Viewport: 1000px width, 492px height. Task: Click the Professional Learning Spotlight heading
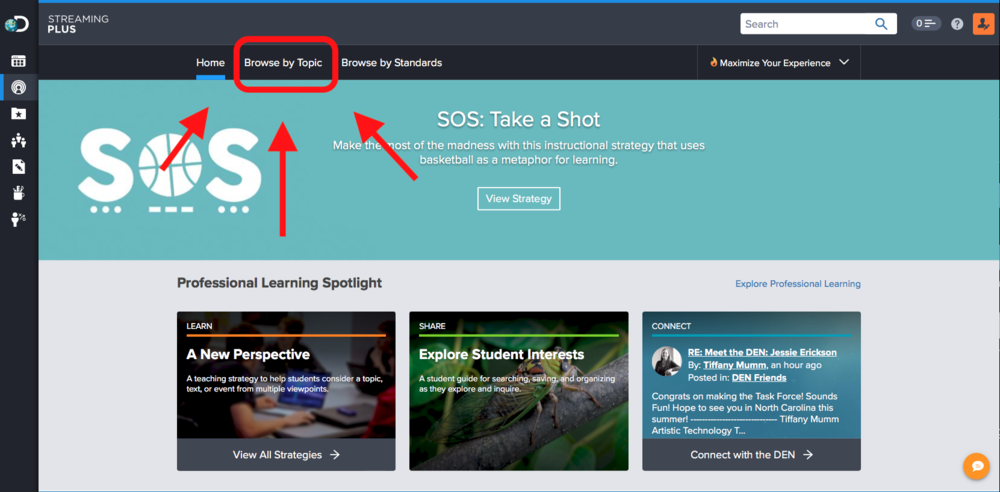pyautogui.click(x=279, y=283)
